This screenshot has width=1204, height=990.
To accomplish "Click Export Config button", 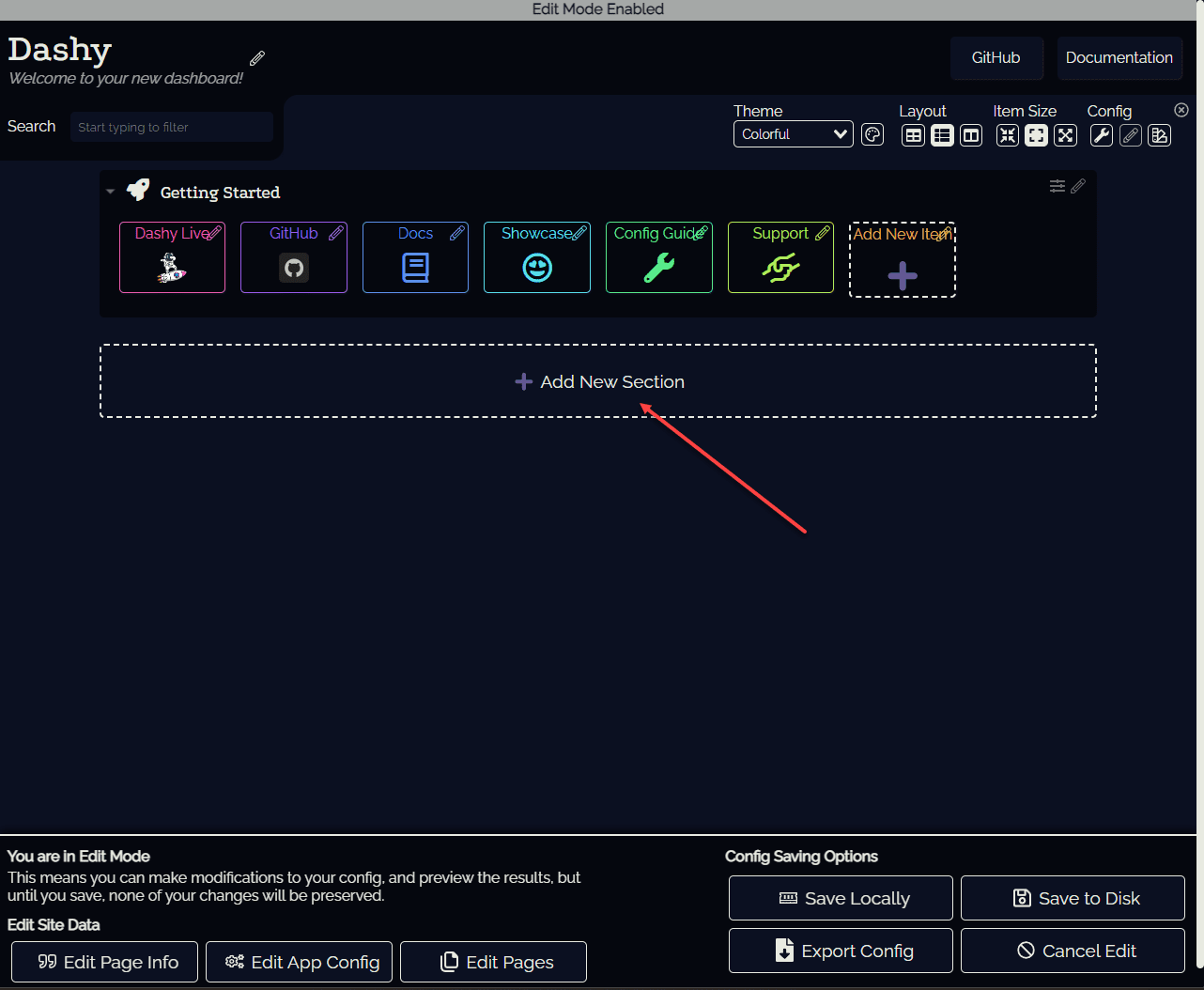I will (x=841, y=951).
